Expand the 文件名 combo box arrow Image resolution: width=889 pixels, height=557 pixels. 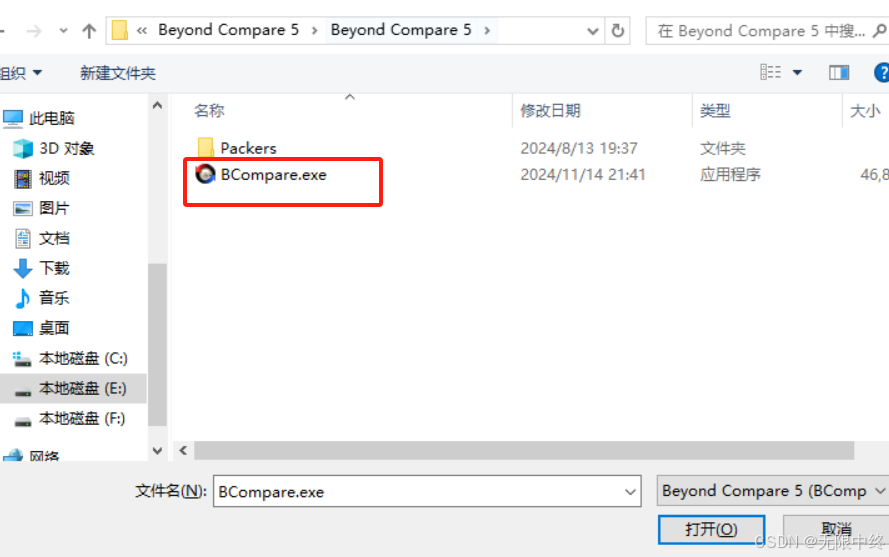[630, 492]
